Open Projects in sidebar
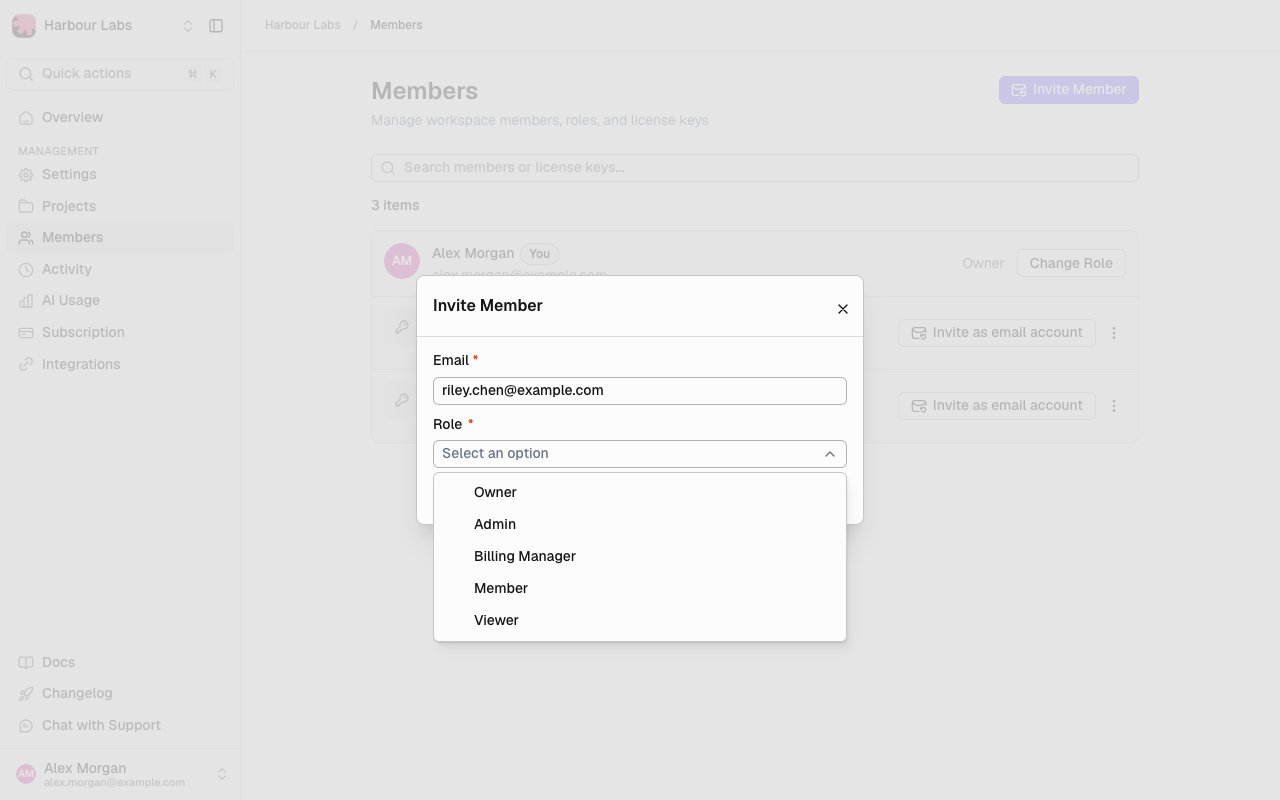Image resolution: width=1280 pixels, height=800 pixels. (120, 206)
